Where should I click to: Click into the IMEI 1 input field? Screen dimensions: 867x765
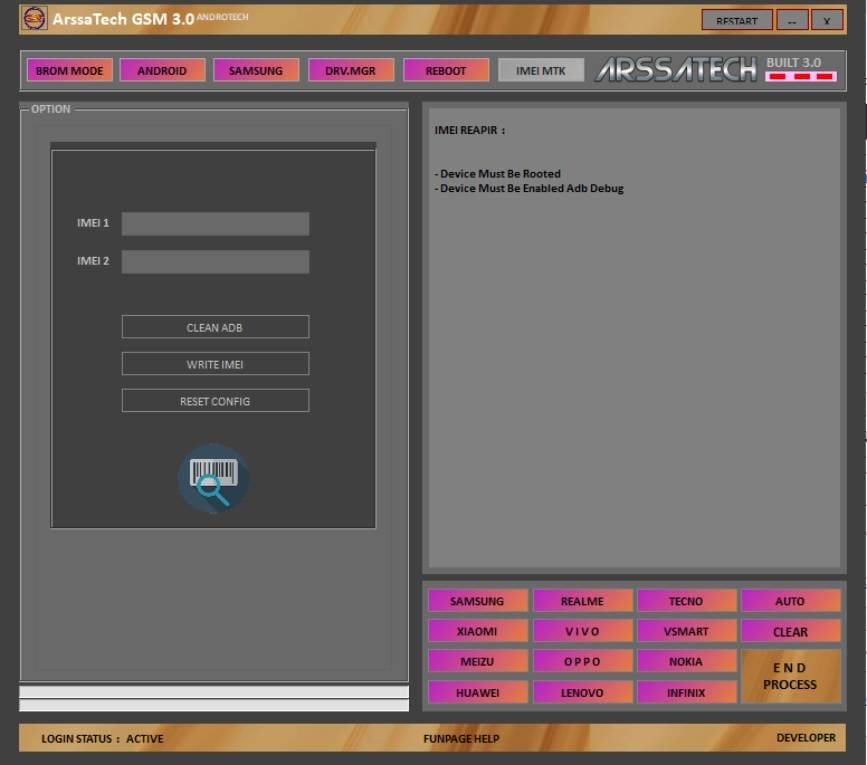(x=215, y=223)
